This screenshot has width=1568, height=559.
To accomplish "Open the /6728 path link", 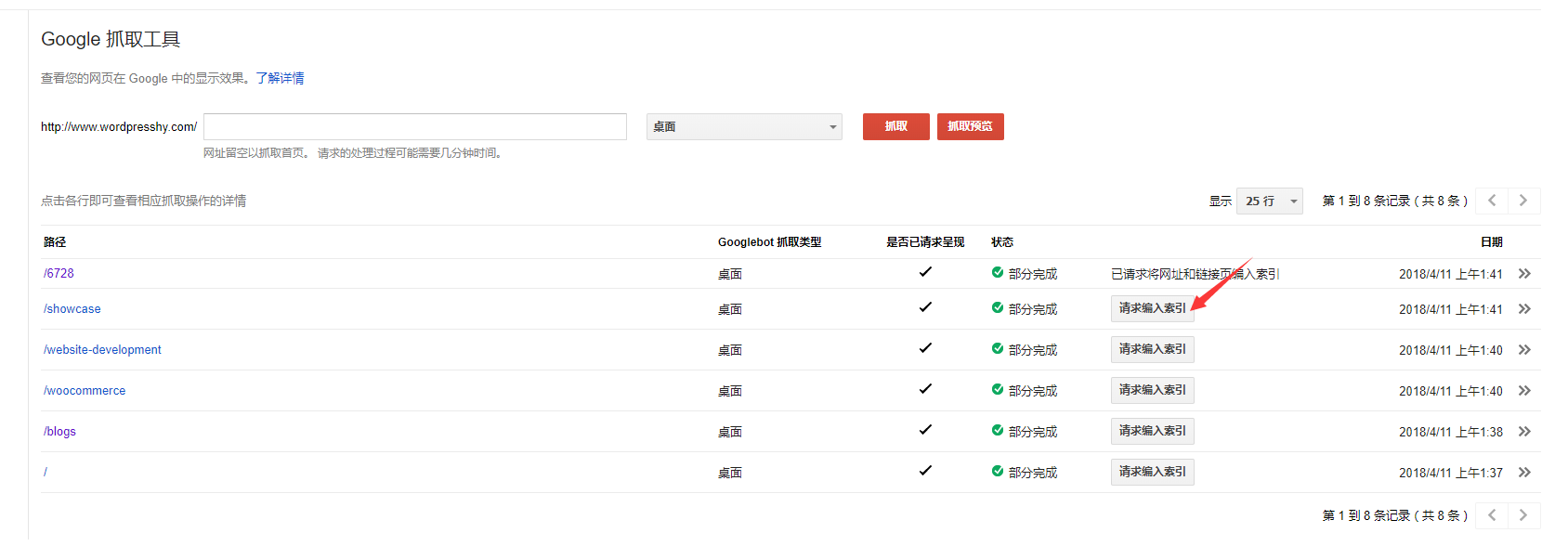I will (59, 274).
